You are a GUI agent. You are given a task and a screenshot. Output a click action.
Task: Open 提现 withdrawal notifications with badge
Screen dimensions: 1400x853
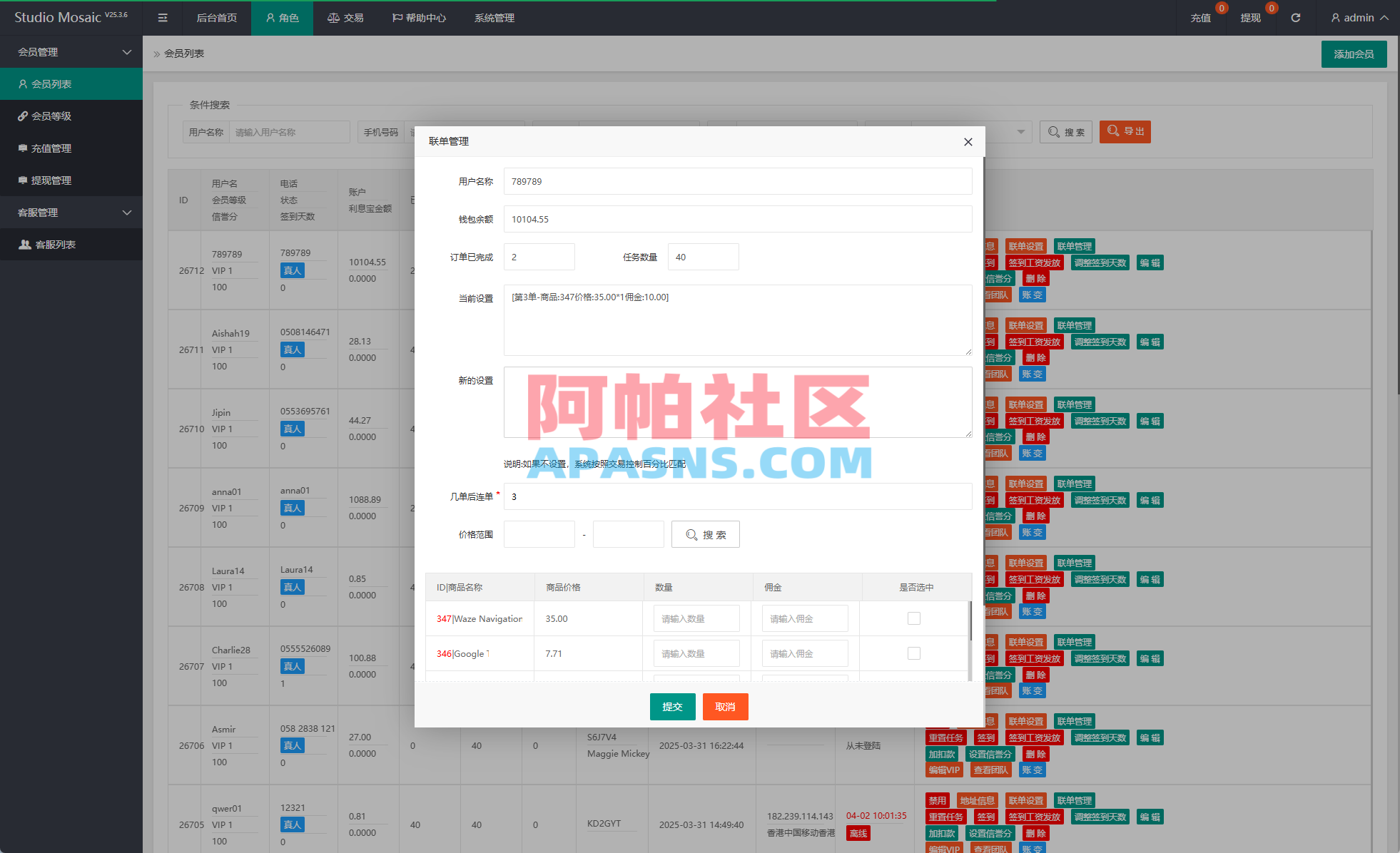[1250, 17]
